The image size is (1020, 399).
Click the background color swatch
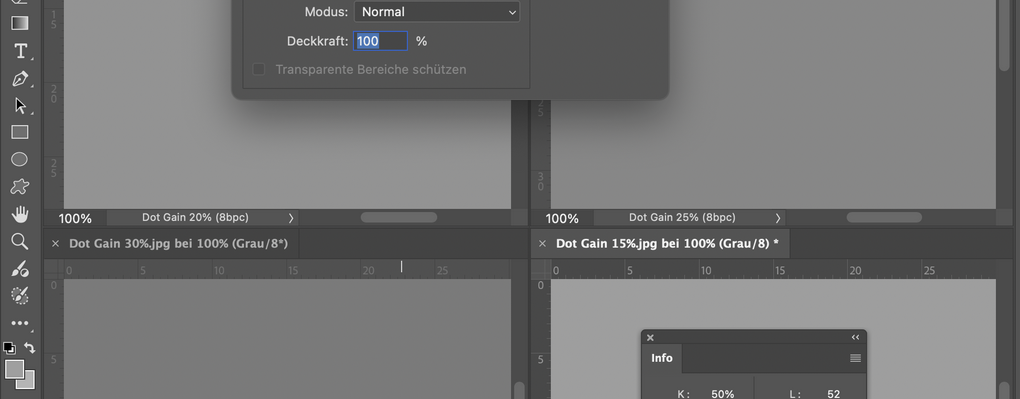tap(29, 382)
